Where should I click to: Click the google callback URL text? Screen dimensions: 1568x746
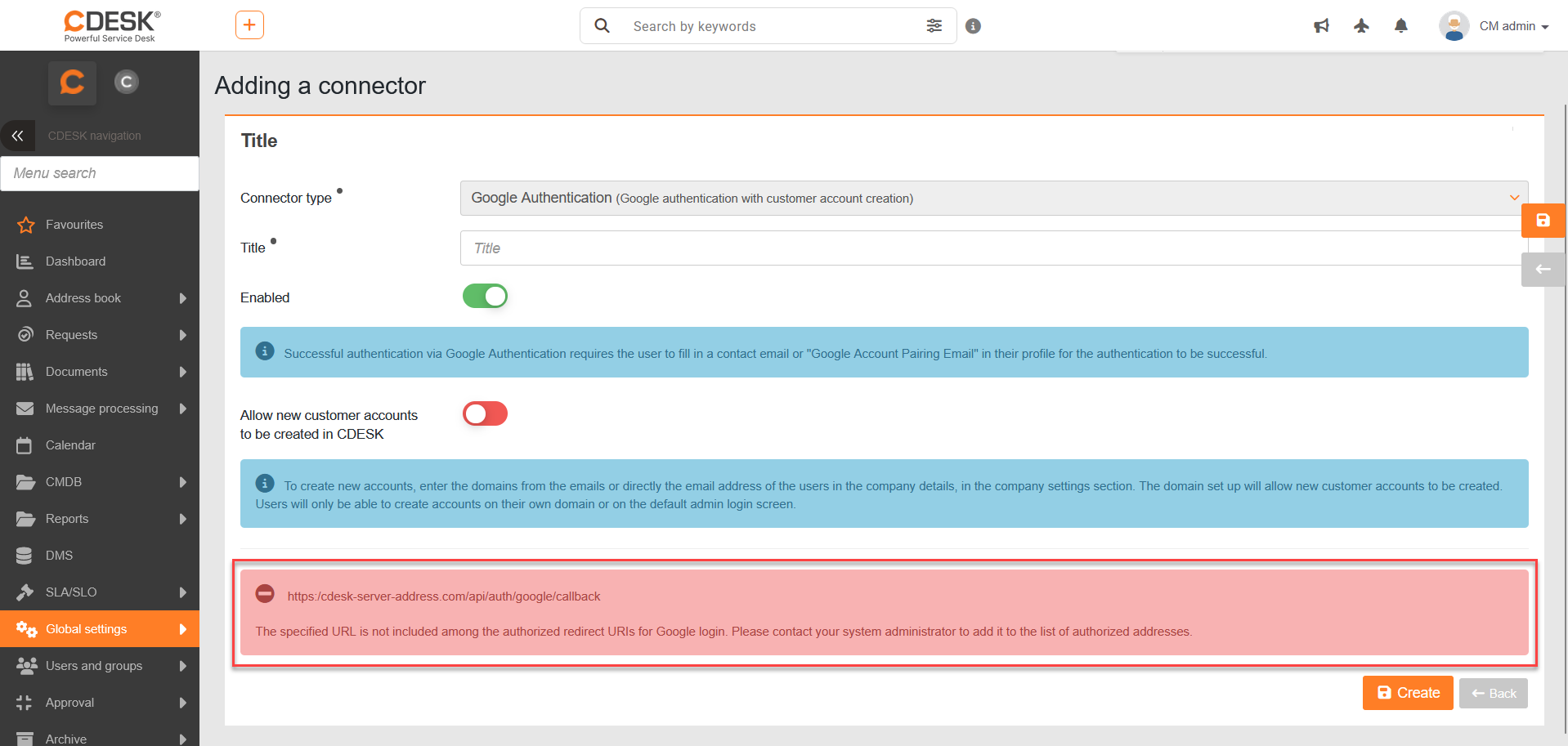pos(444,596)
